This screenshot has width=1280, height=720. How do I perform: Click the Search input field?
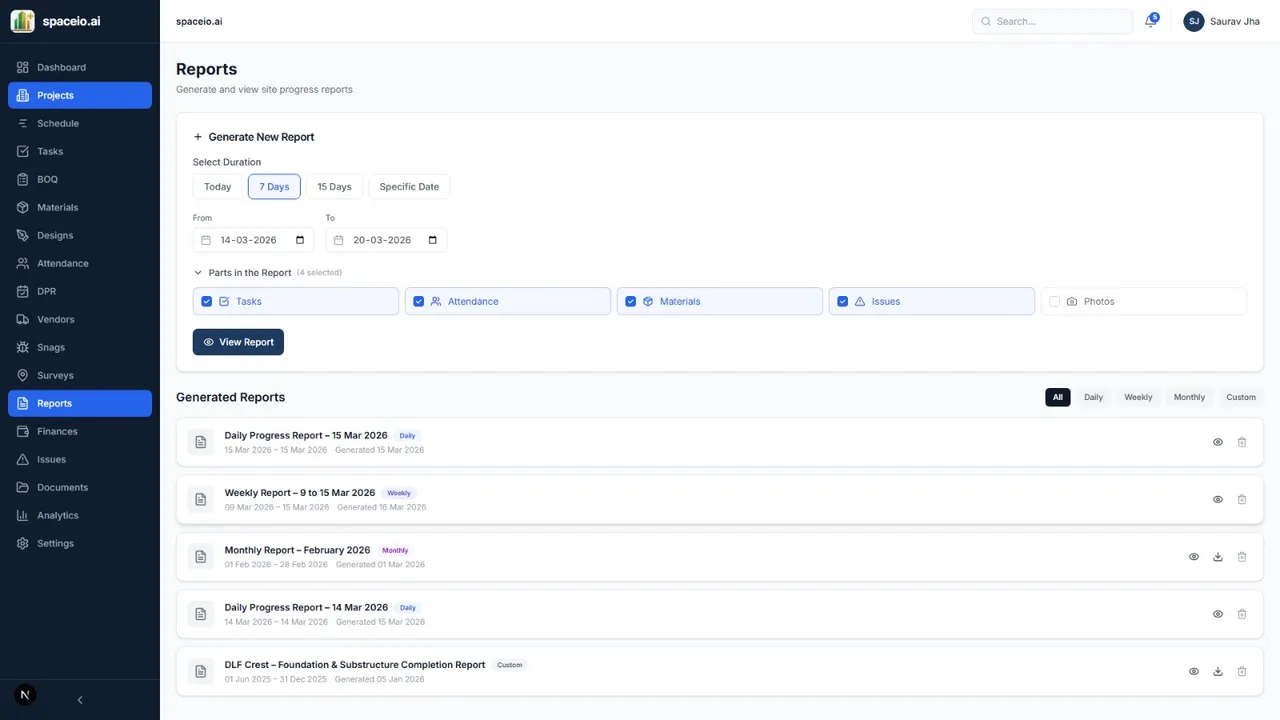pos(1052,21)
